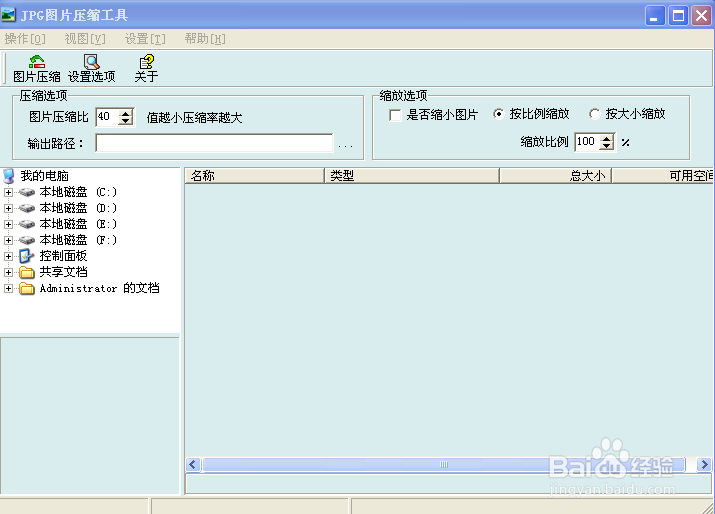Screen dimensions: 715x514
Task: Expand the 控制面板 tree node
Action: [x=8, y=256]
